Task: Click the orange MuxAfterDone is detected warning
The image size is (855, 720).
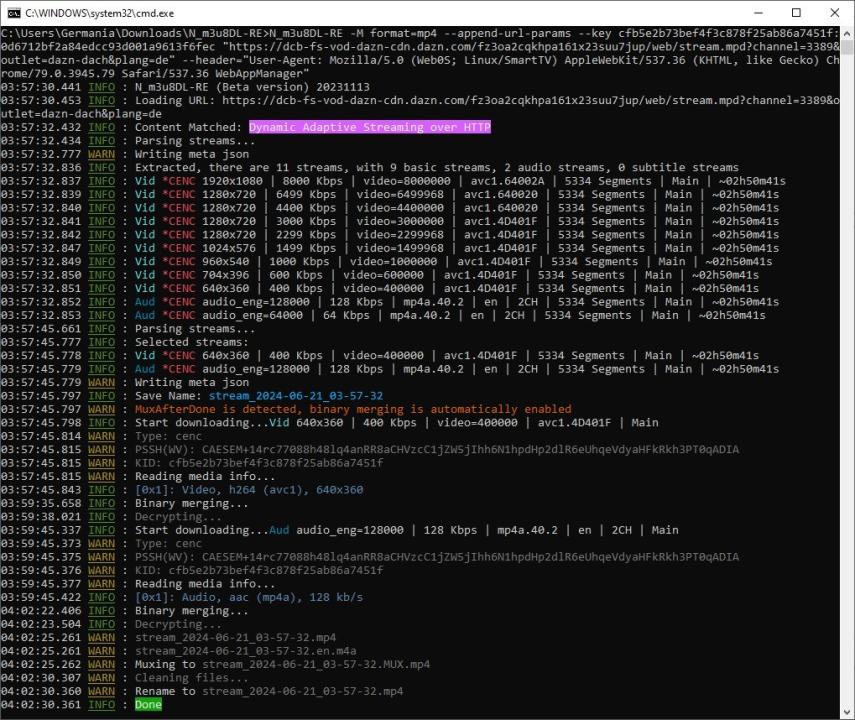Action: tap(353, 409)
